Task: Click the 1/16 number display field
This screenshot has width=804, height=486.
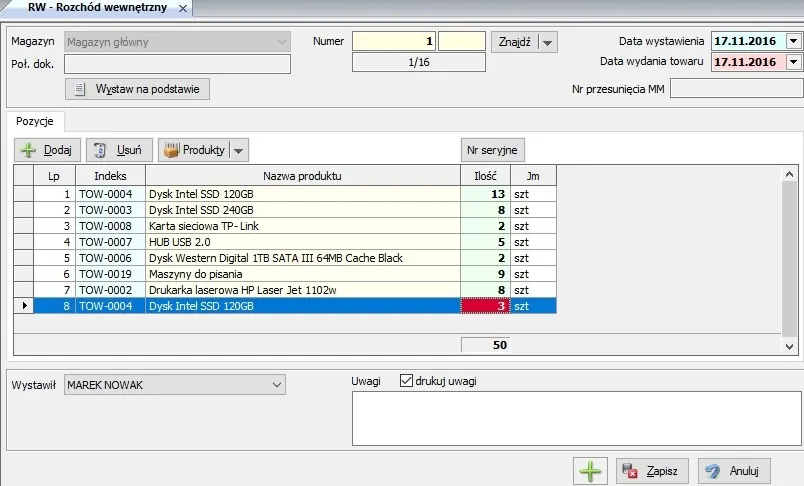Action: [419, 62]
